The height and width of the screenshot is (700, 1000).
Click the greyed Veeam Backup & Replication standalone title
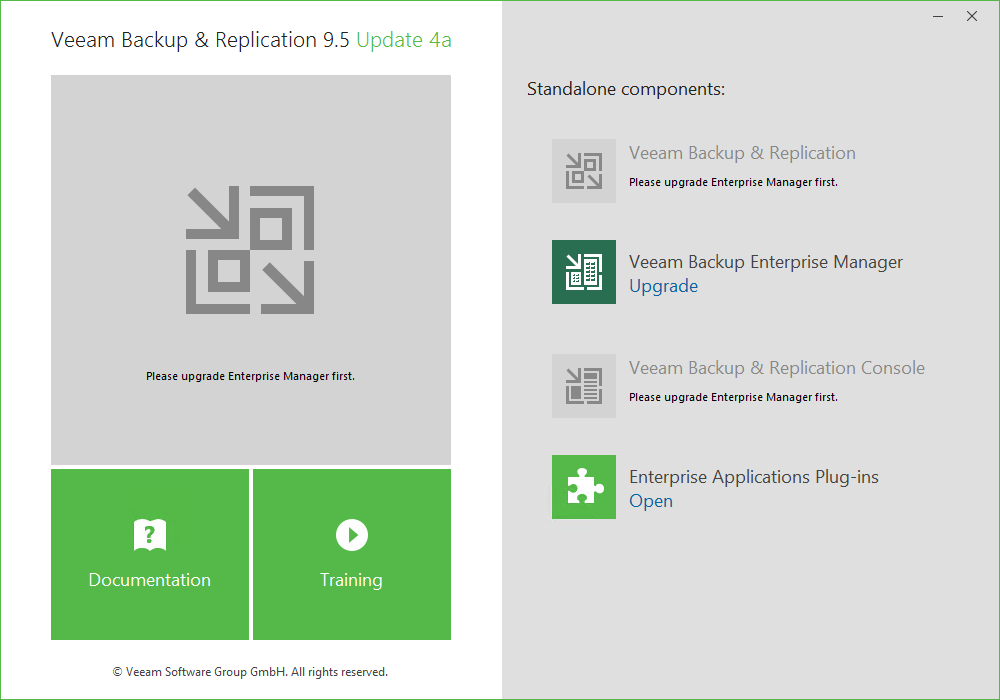coord(742,153)
